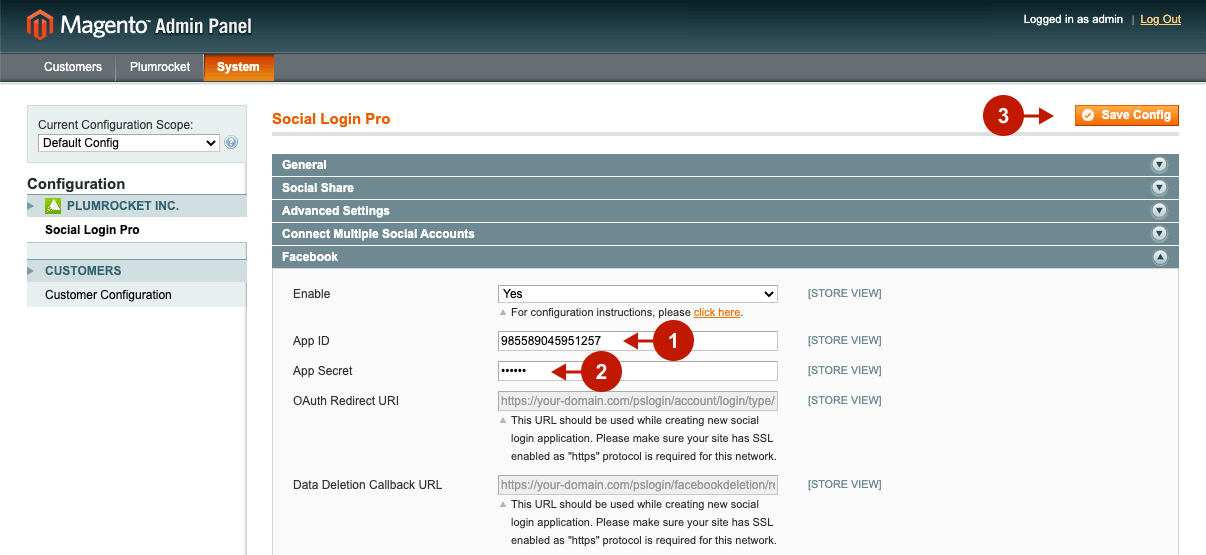Open the System menu
The width and height of the screenshot is (1206, 555).
coord(238,67)
